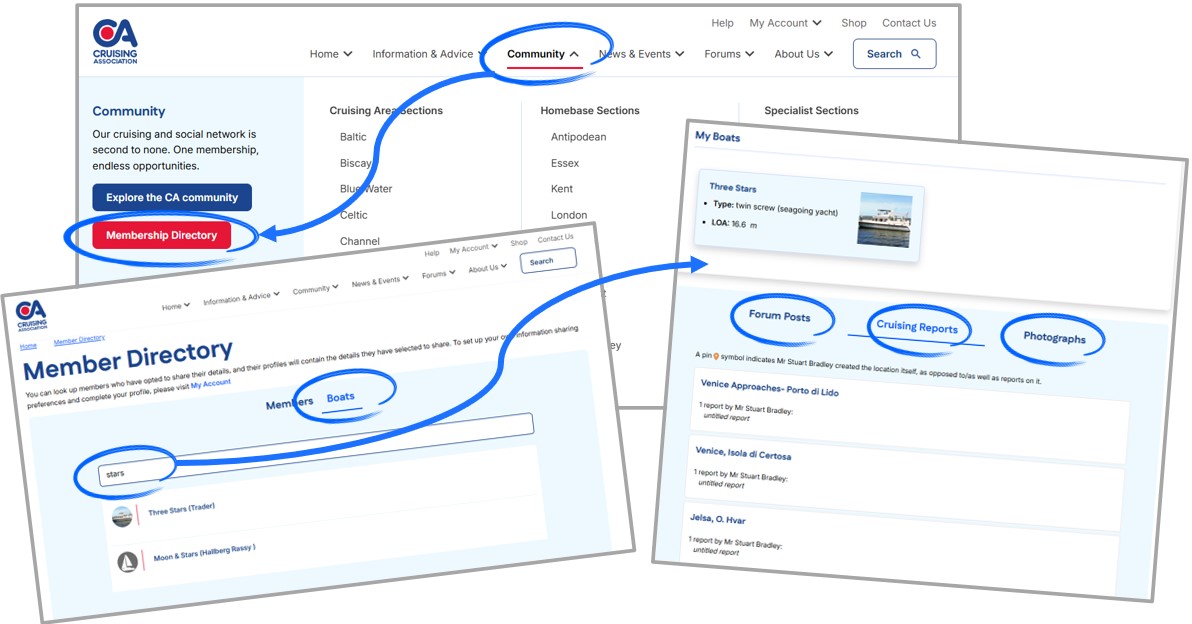The image size is (1192, 624).
Task: Choose Essex under Homebase Sections
Action: [x=565, y=163]
